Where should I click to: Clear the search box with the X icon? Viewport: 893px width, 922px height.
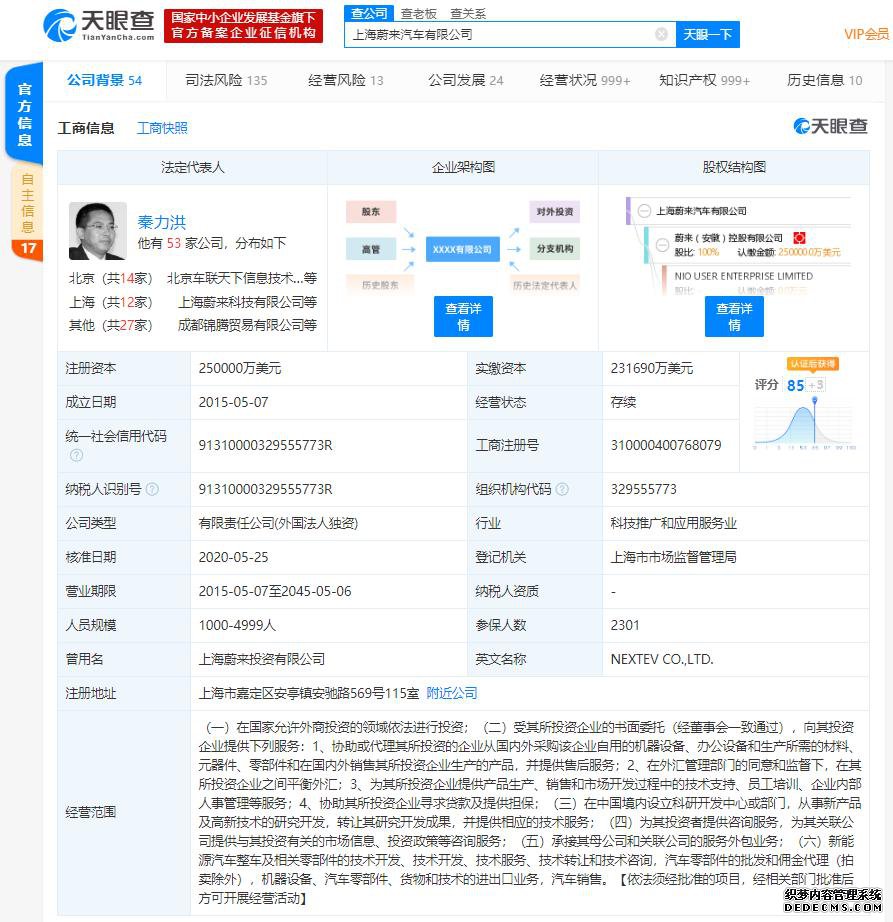[661, 34]
